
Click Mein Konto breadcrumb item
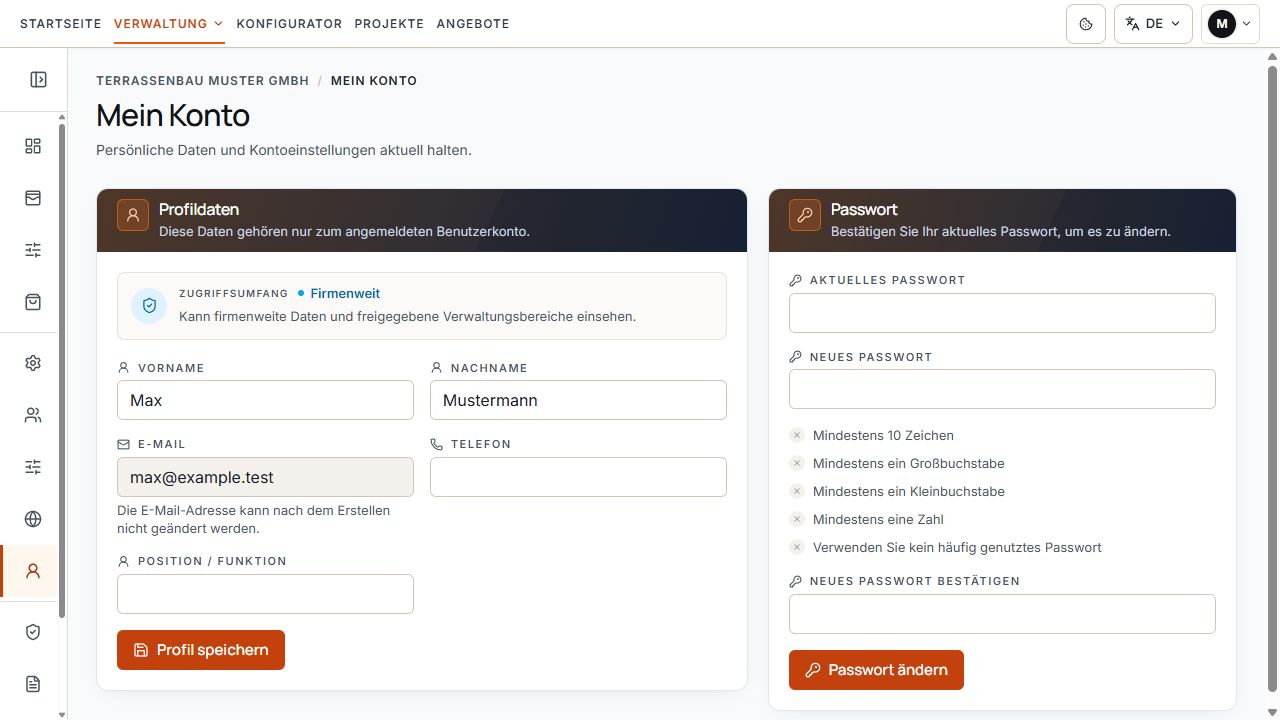[x=374, y=81]
